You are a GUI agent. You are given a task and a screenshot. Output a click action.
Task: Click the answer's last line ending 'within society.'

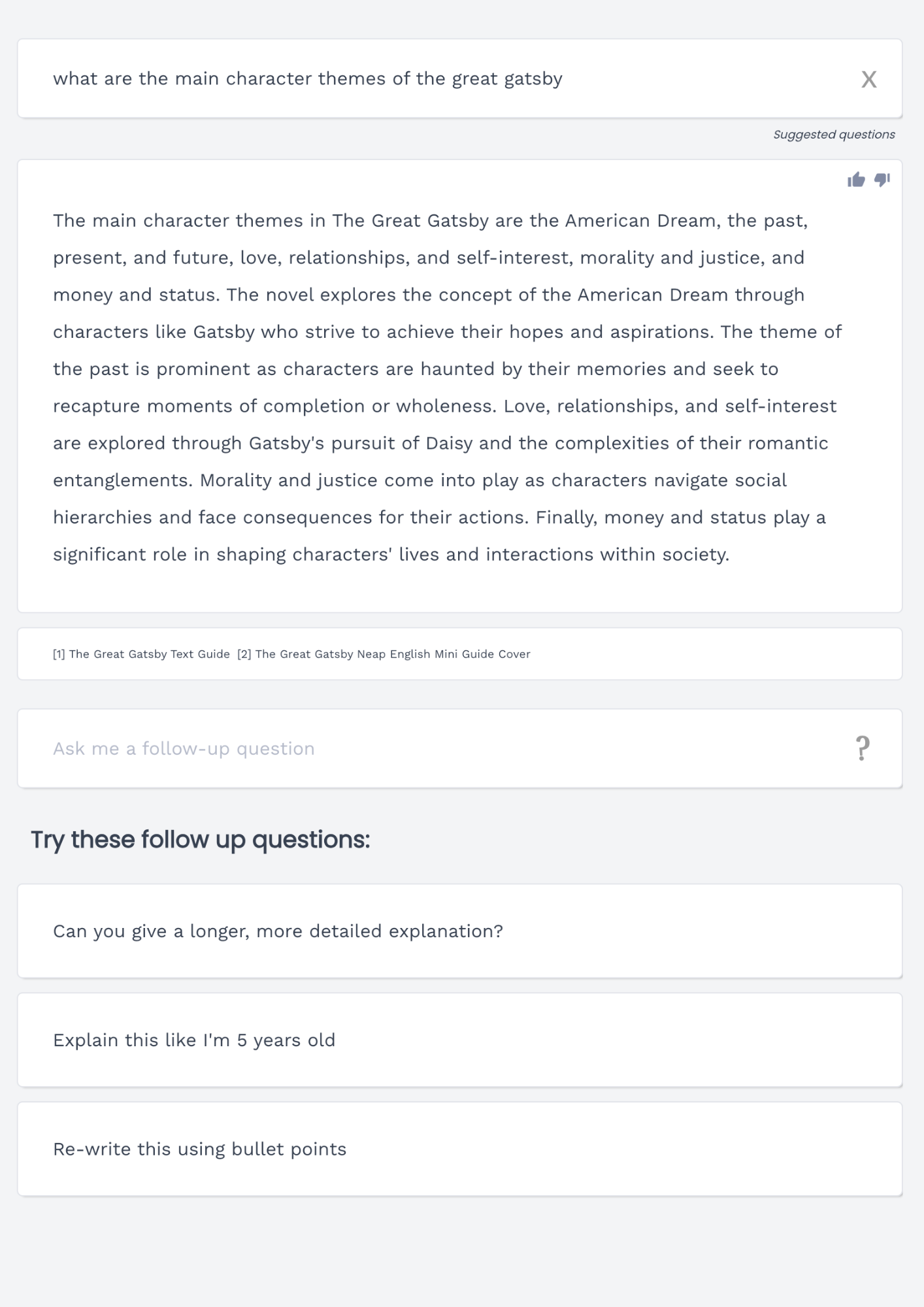[391, 555]
